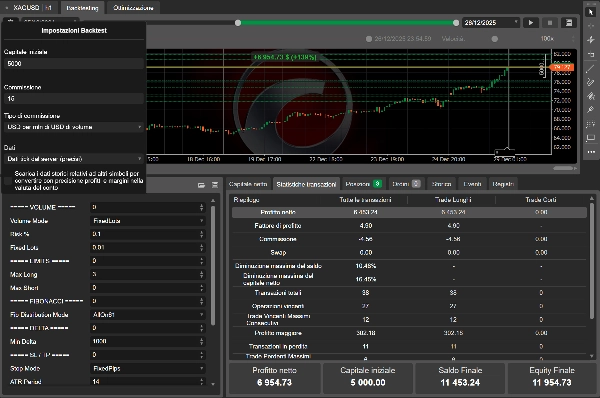Select the Fibonacci retracement tool

[591, 124]
